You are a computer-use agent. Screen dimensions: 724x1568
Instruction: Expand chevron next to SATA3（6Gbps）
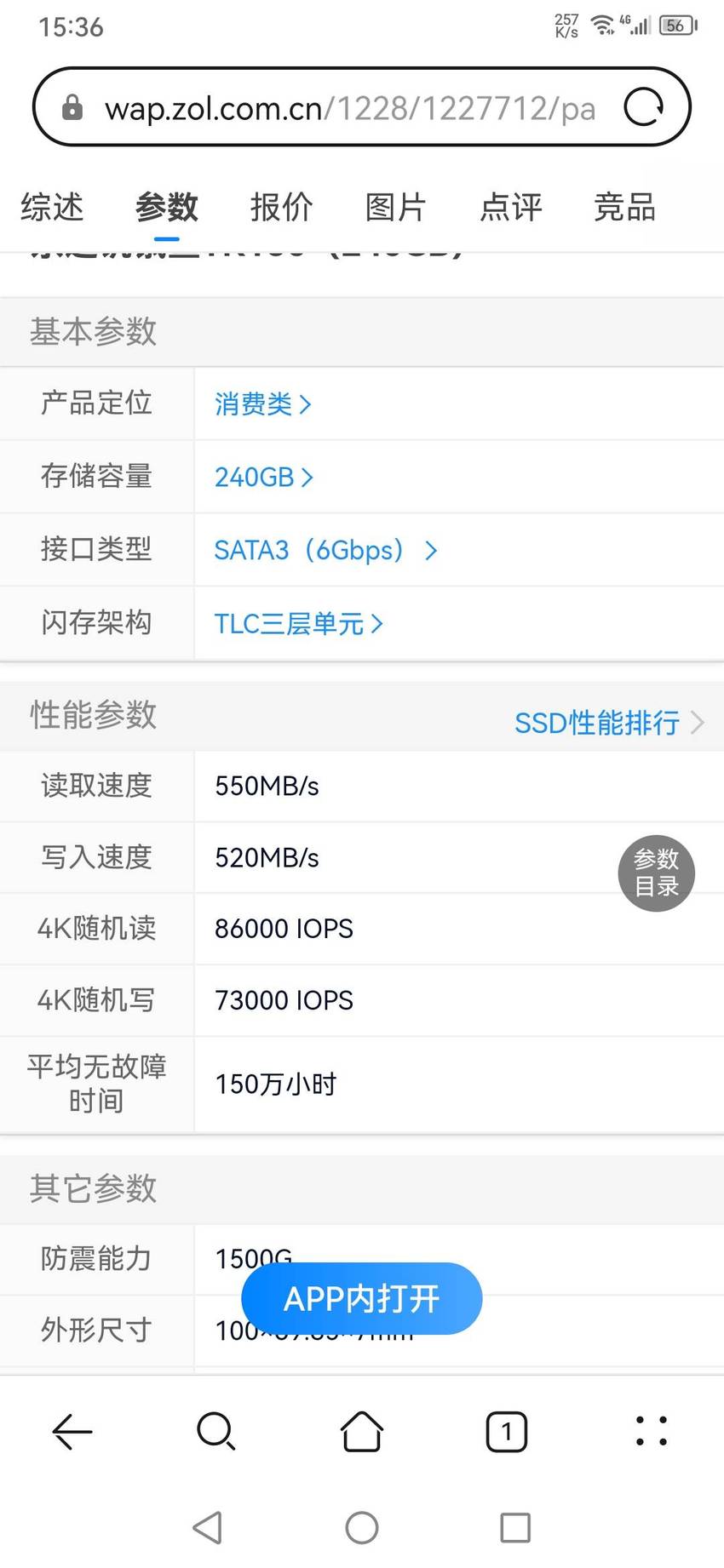click(431, 550)
